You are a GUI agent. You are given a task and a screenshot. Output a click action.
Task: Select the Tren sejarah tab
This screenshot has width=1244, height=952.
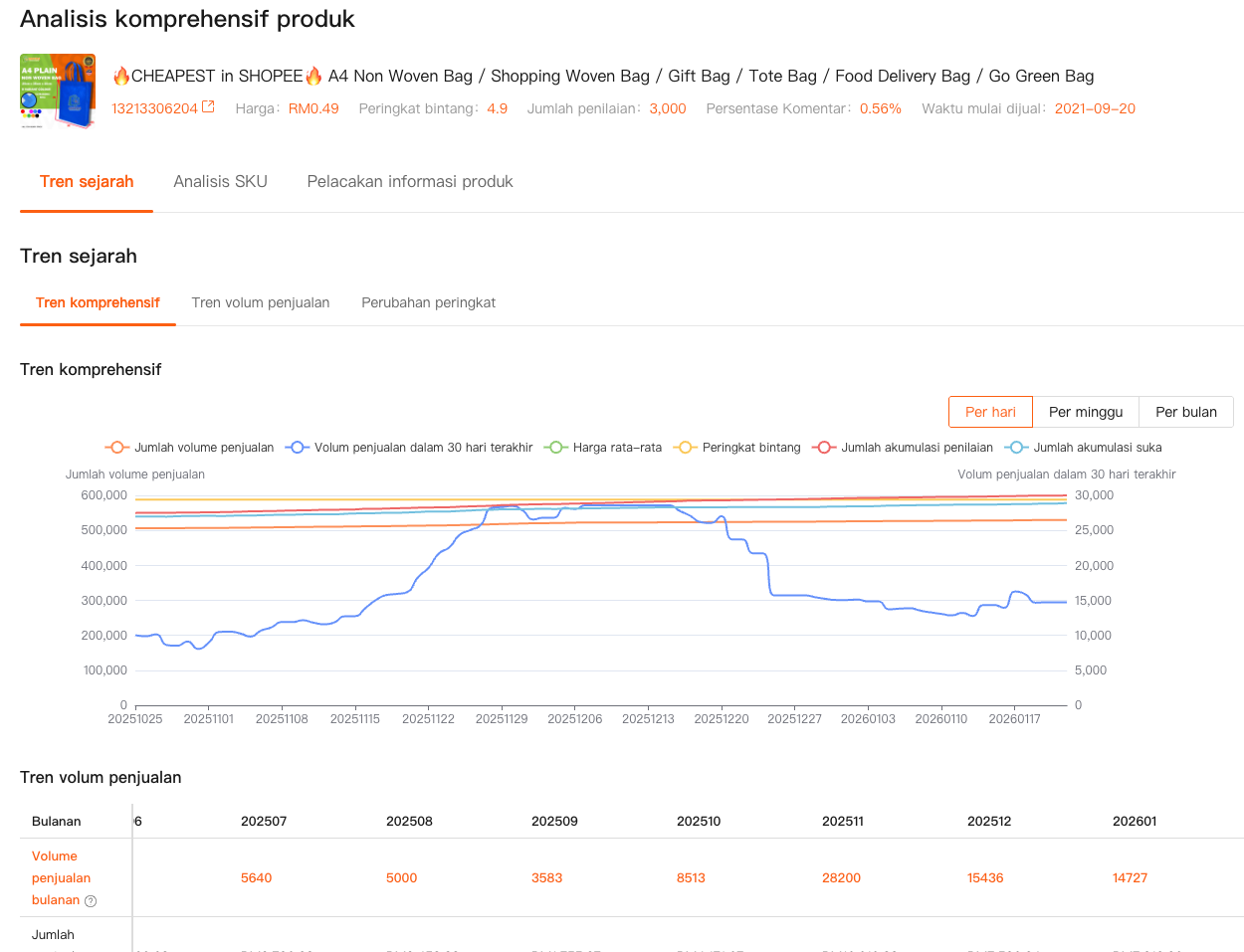coord(87,181)
